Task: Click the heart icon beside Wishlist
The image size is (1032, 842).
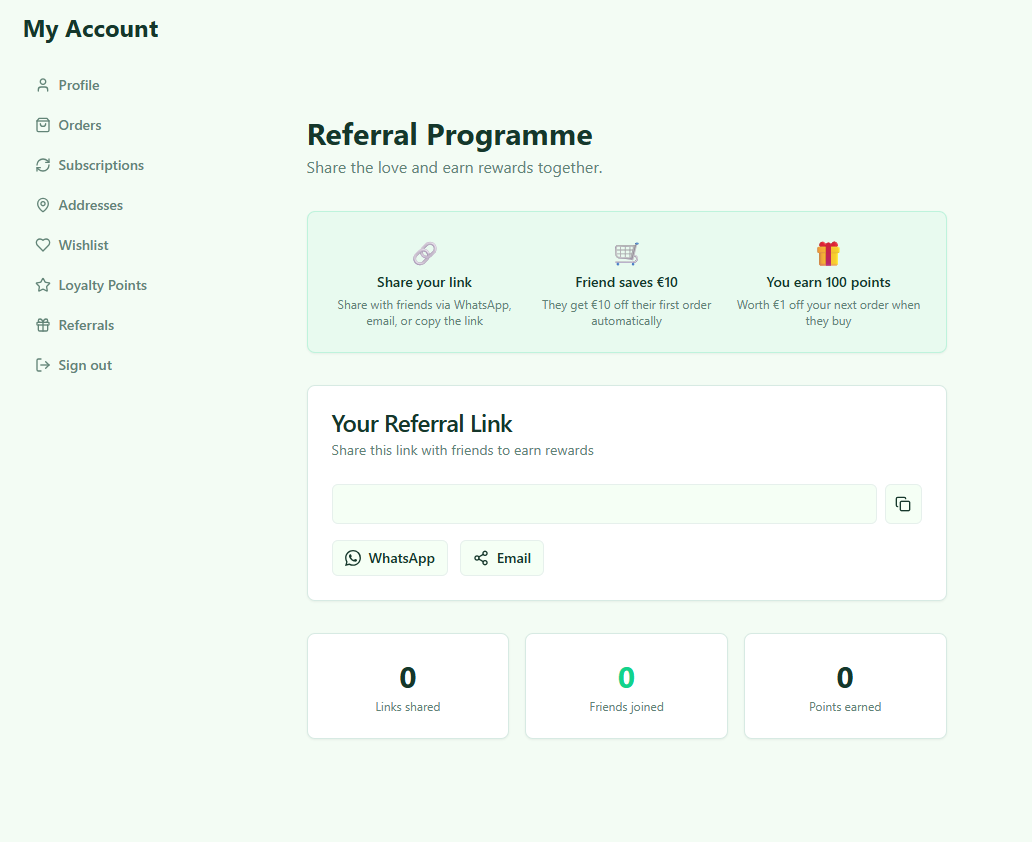Action: (x=43, y=245)
